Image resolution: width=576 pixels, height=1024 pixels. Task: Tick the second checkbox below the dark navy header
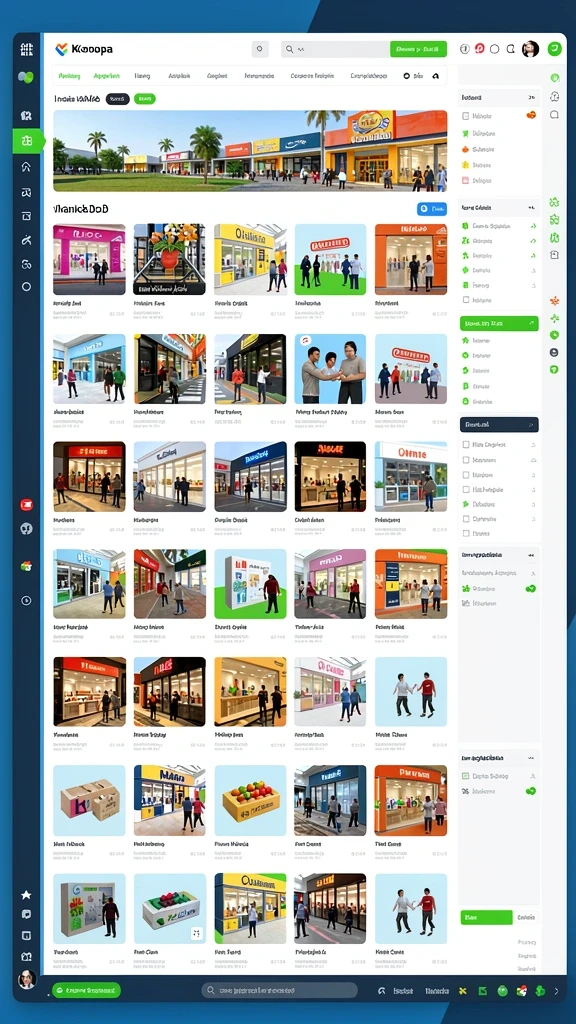(x=466, y=460)
